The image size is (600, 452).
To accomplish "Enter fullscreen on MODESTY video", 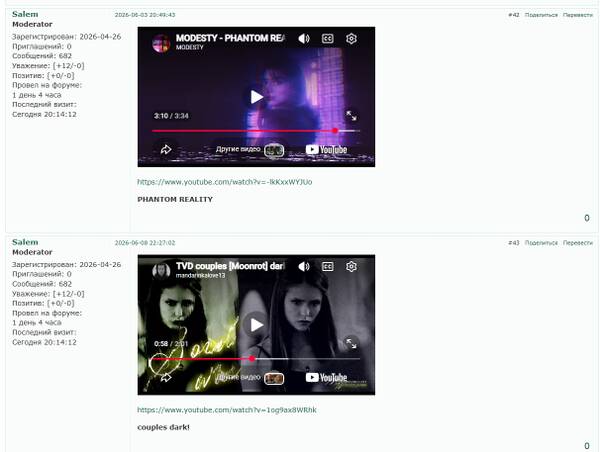I will point(351,116).
